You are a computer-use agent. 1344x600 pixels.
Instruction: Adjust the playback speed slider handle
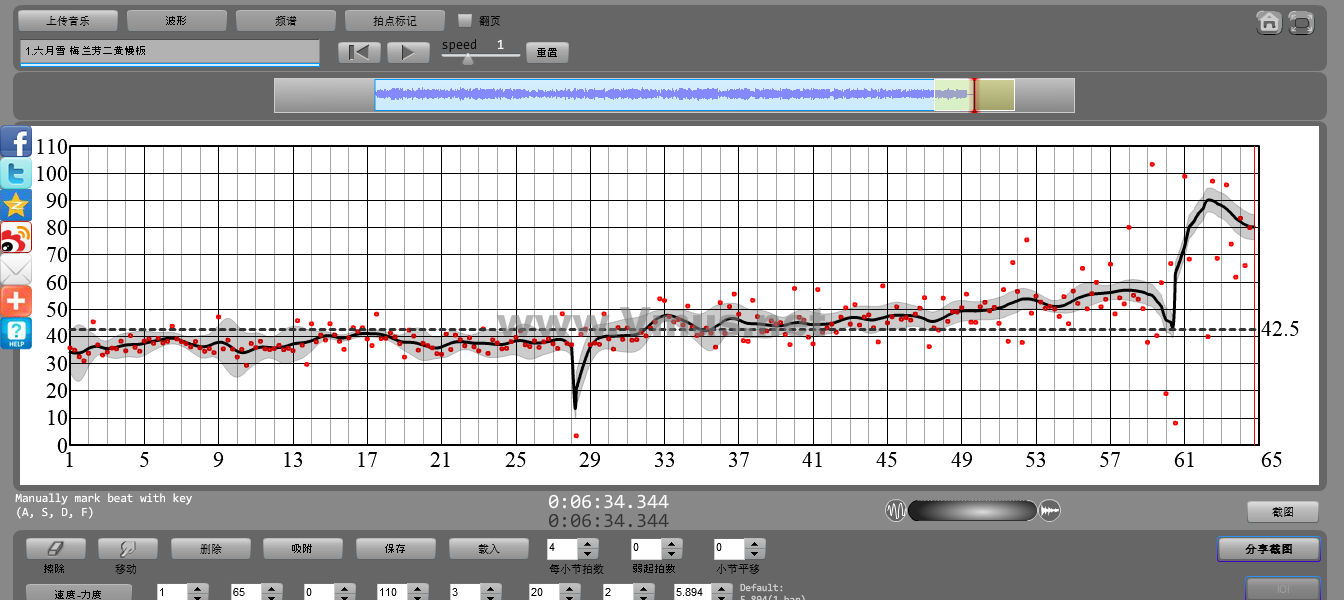coord(467,59)
